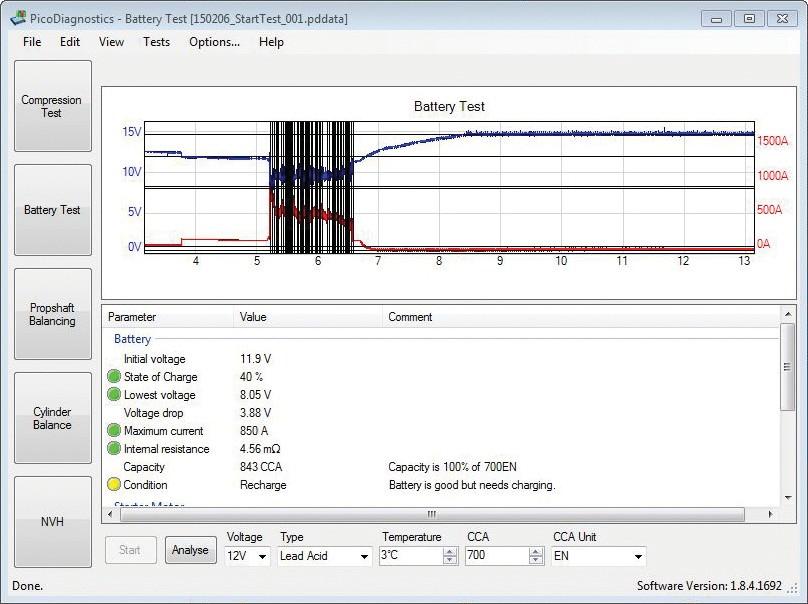Screen dimensions: 808x604
Task: Open the File menu
Action: click(32, 42)
